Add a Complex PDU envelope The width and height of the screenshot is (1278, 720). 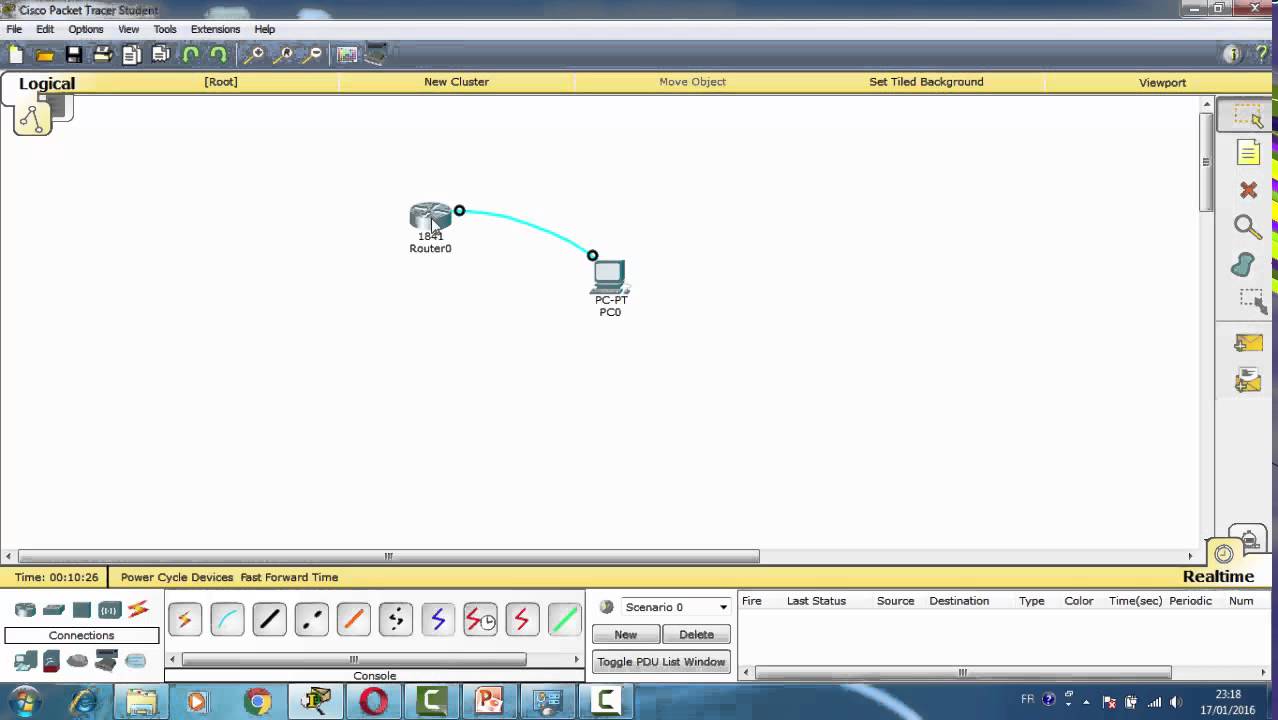pos(1248,380)
